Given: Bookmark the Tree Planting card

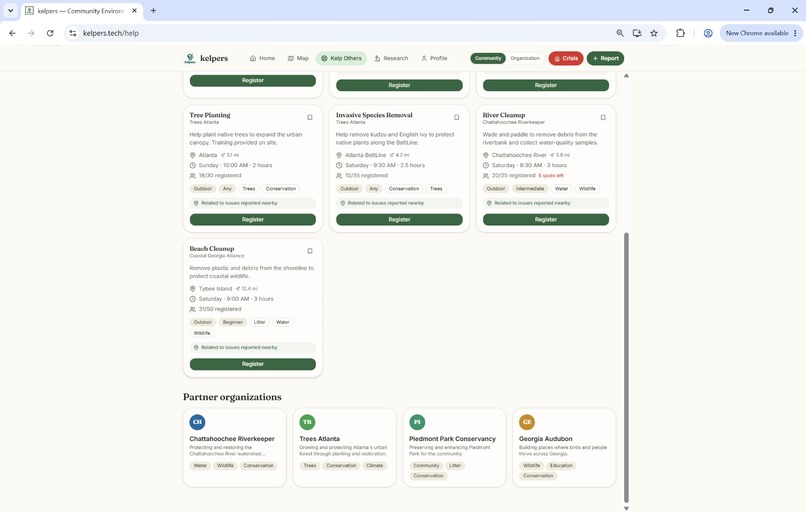Looking at the screenshot, I should coord(310,118).
